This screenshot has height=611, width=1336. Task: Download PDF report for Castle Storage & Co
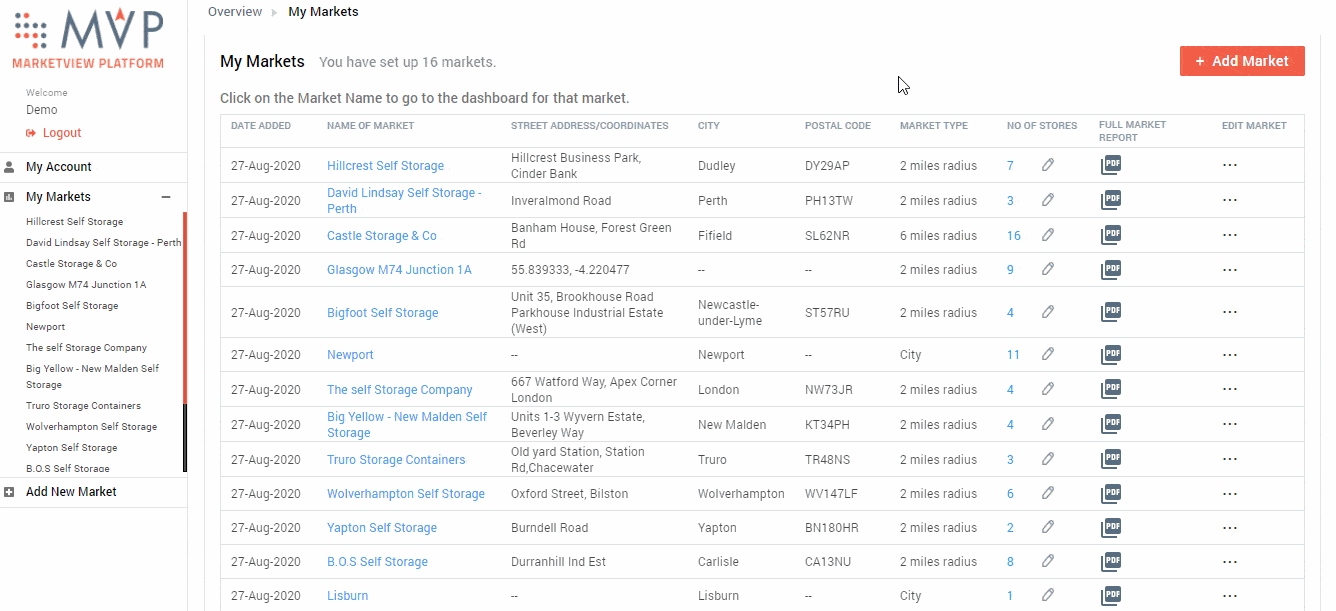[1110, 235]
